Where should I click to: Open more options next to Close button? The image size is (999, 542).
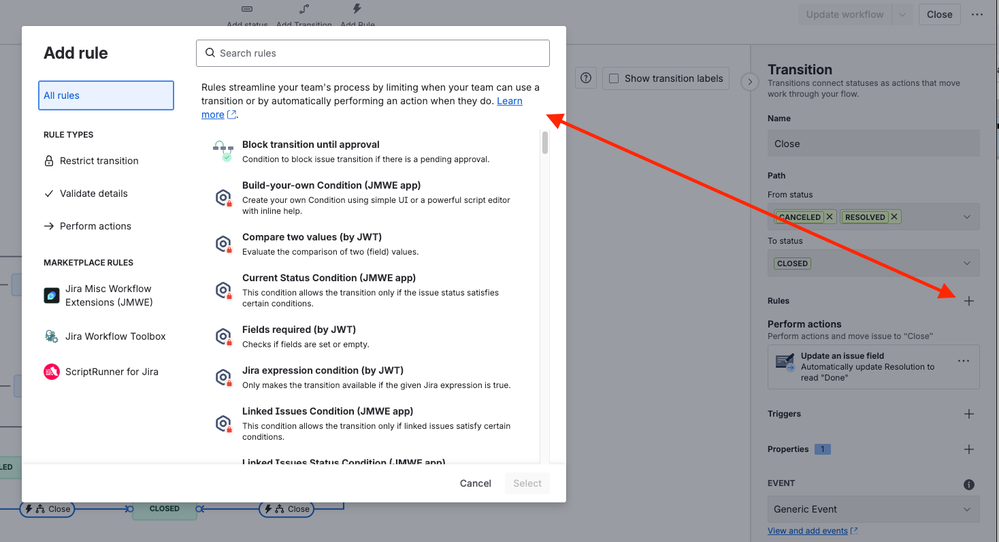(x=977, y=14)
